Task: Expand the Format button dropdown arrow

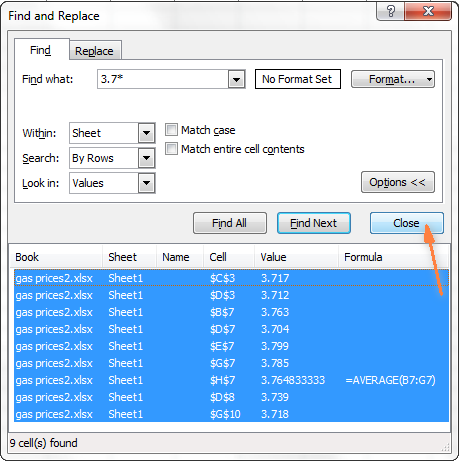Action: [x=429, y=79]
